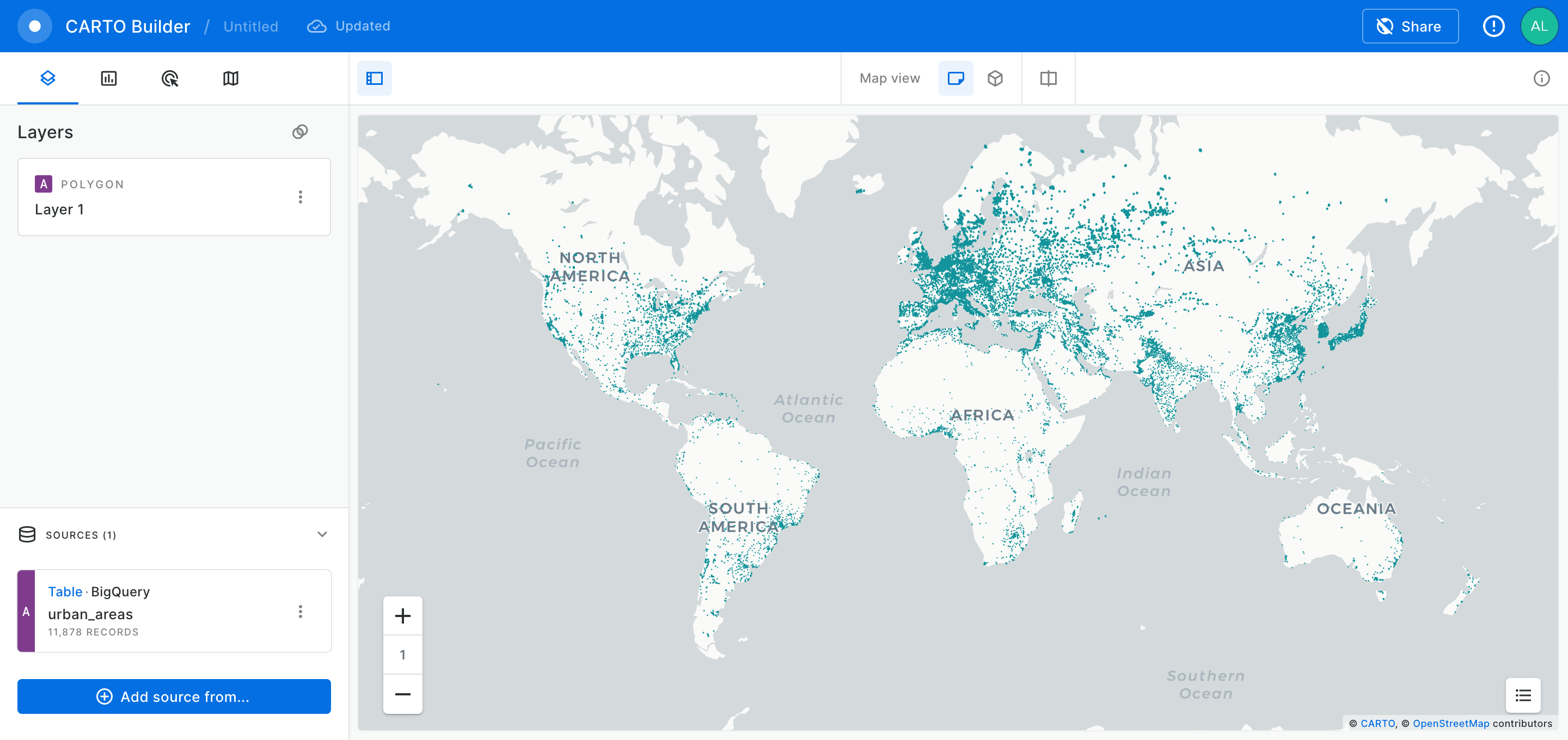Click the map info icon

click(x=1541, y=78)
